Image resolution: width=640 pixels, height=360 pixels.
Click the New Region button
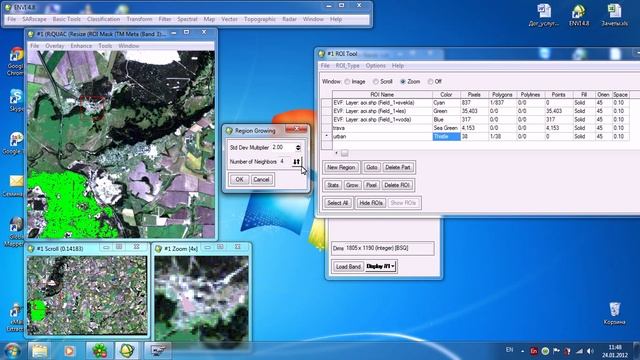click(341, 167)
